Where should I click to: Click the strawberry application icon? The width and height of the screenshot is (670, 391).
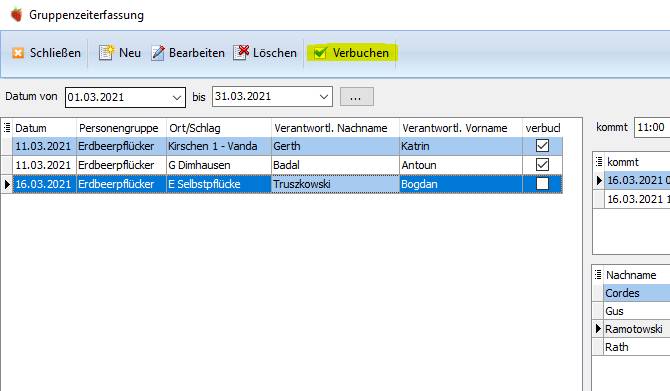[17, 15]
